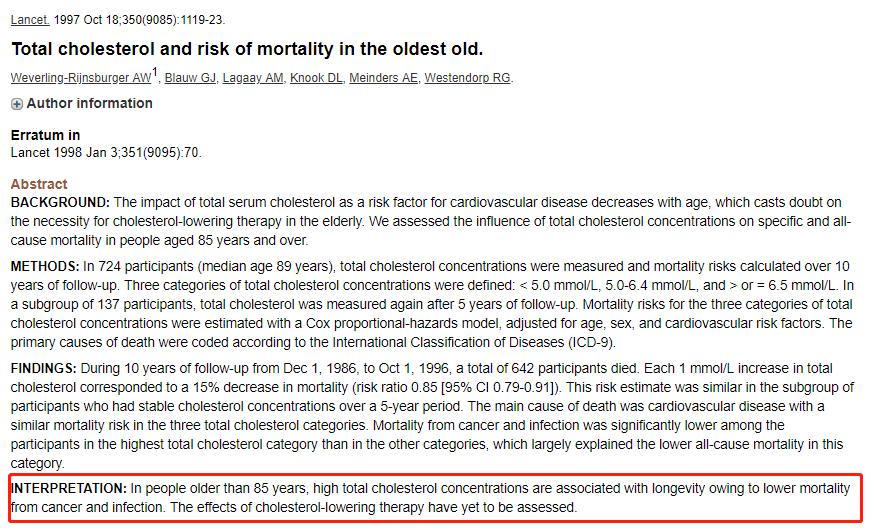Image resolution: width=874 pixels, height=530 pixels.
Task: Click the FINDINGS label in abstract
Action: [x=43, y=368]
